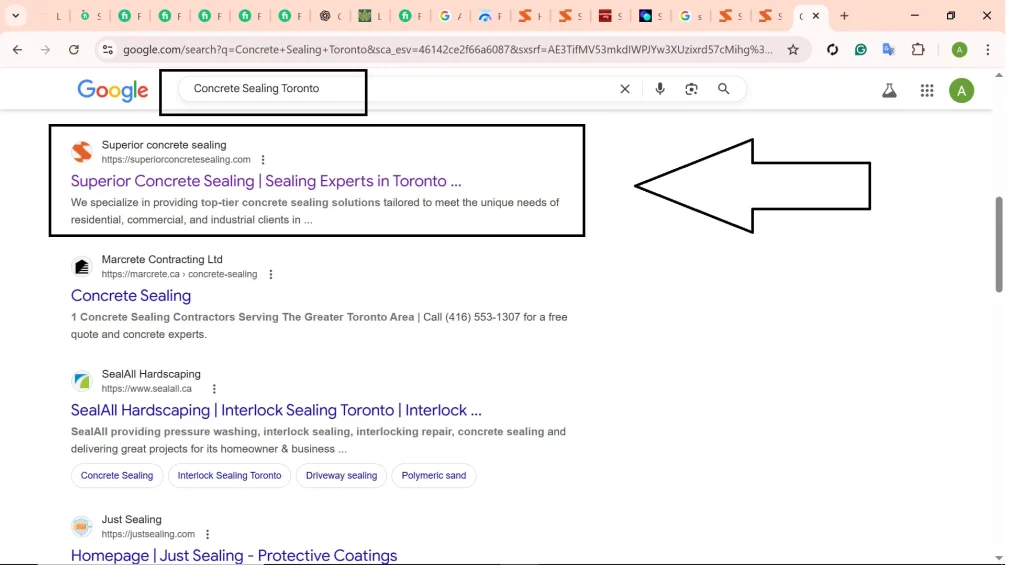Open more options for Superior concrete sealing result
This screenshot has width=1024, height=565.
click(x=263, y=159)
